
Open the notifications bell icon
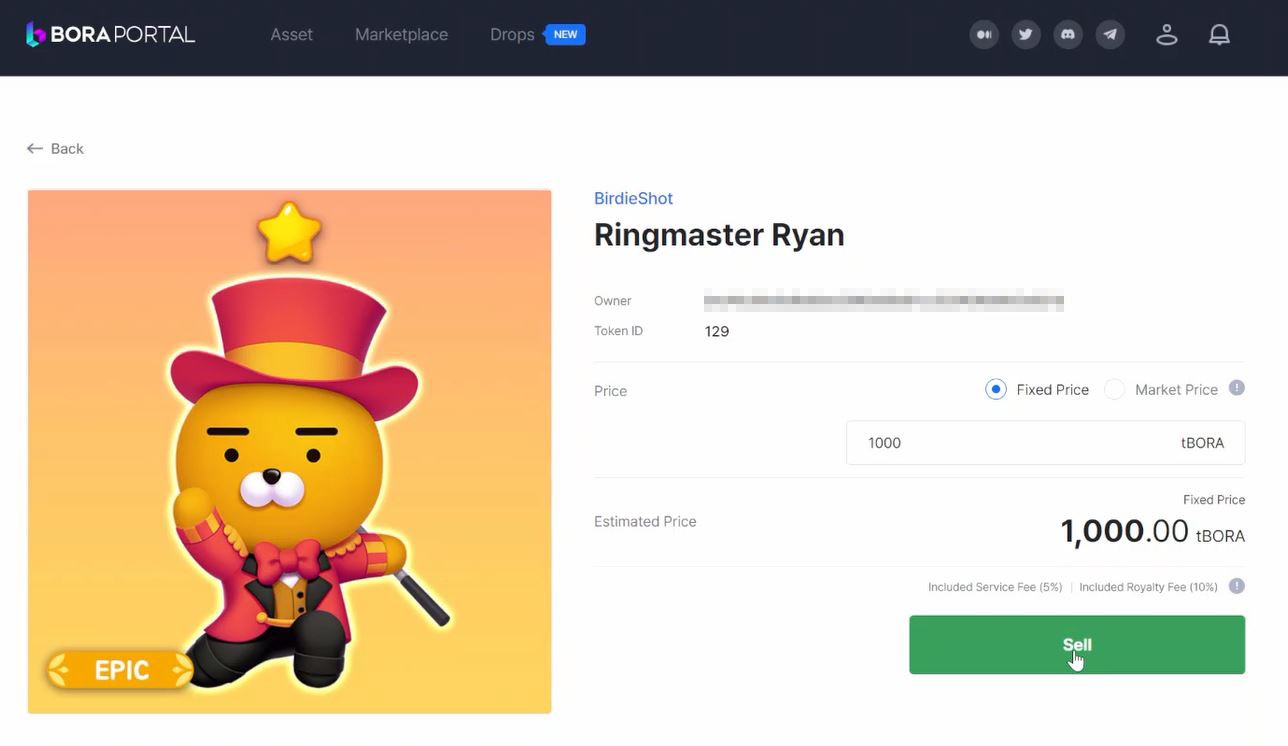(x=1219, y=35)
